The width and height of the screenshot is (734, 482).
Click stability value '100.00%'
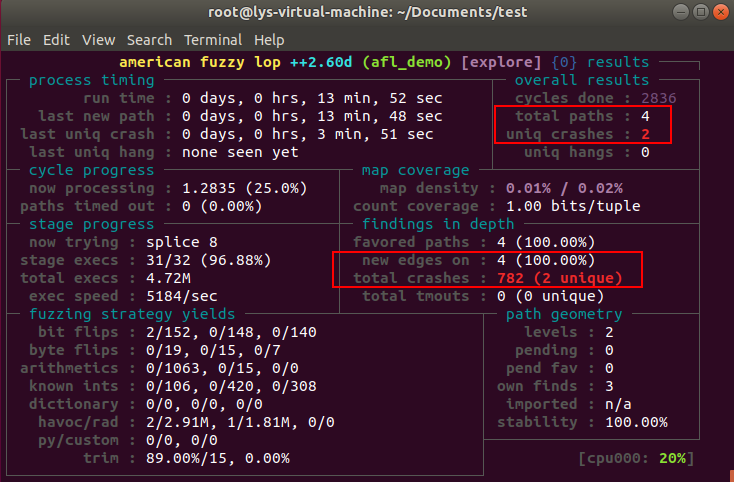point(636,423)
